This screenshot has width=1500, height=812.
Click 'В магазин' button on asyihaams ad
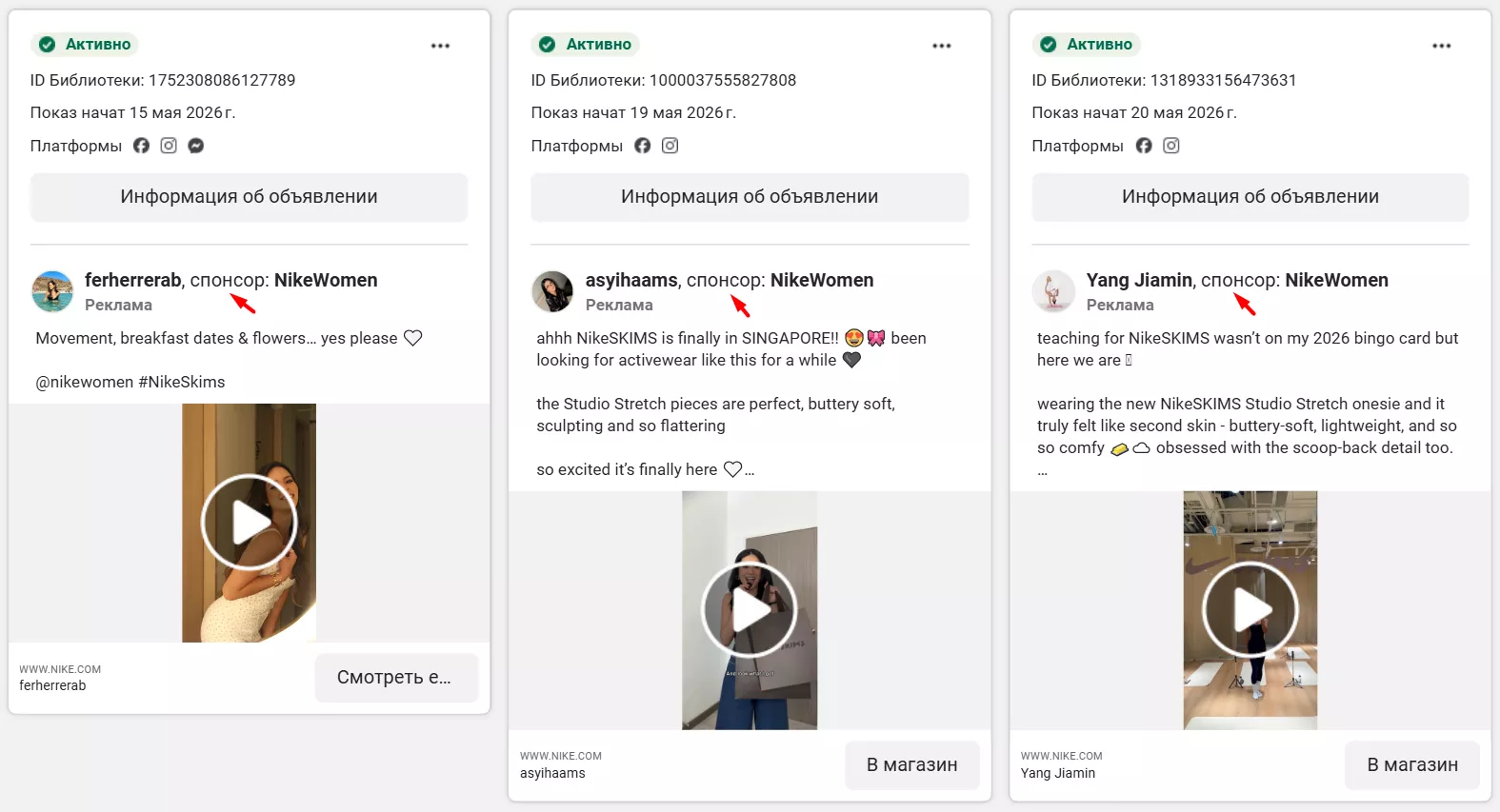(912, 765)
